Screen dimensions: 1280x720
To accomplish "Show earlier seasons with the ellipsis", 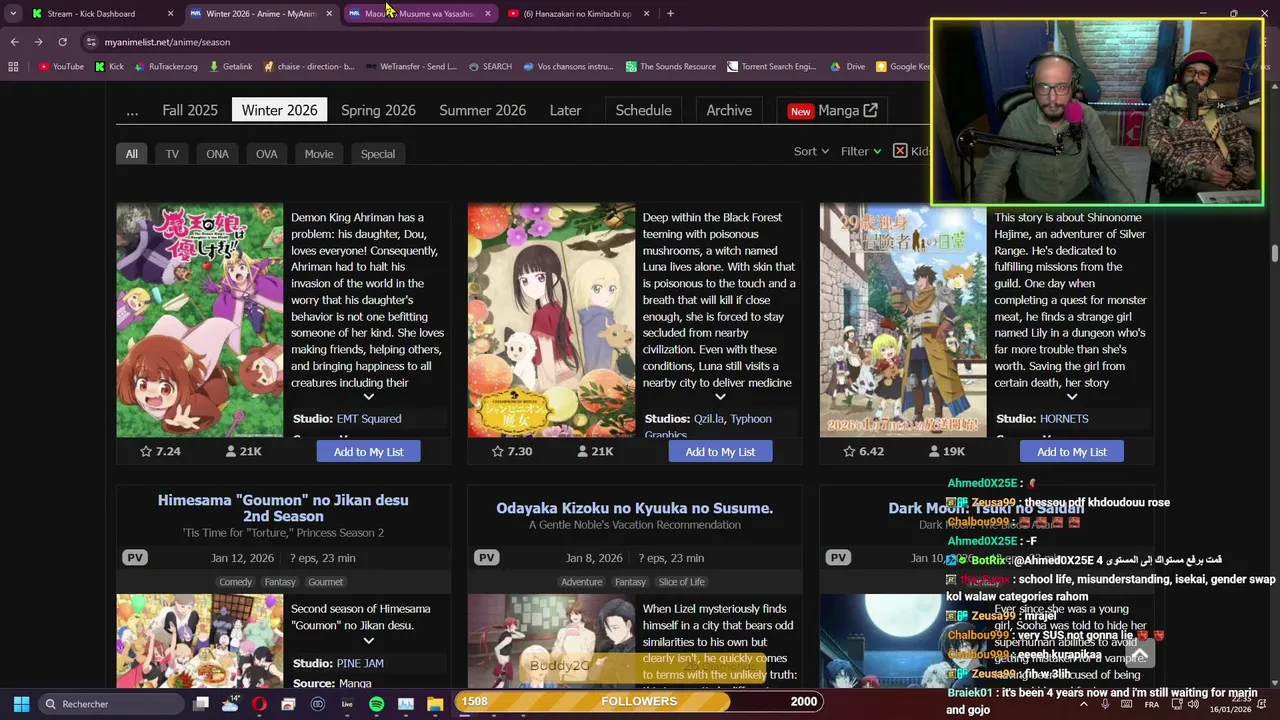I will [x=132, y=110].
